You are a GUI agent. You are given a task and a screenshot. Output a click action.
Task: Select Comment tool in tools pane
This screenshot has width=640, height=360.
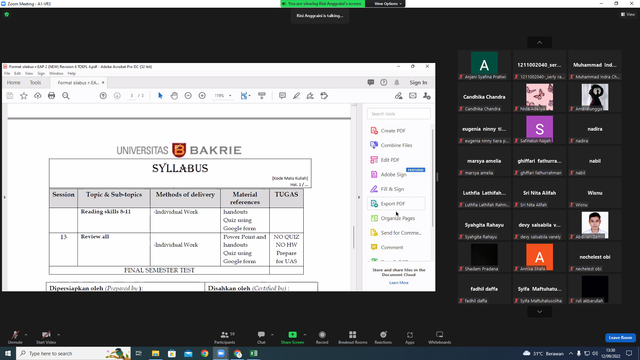[387, 247]
